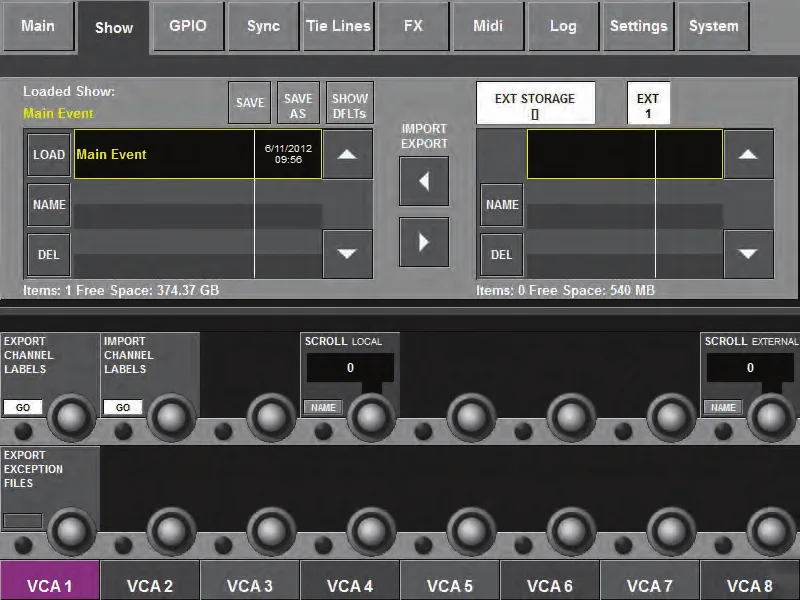800x600 pixels.
Task: Click local show list down arrow
Action: click(347, 254)
